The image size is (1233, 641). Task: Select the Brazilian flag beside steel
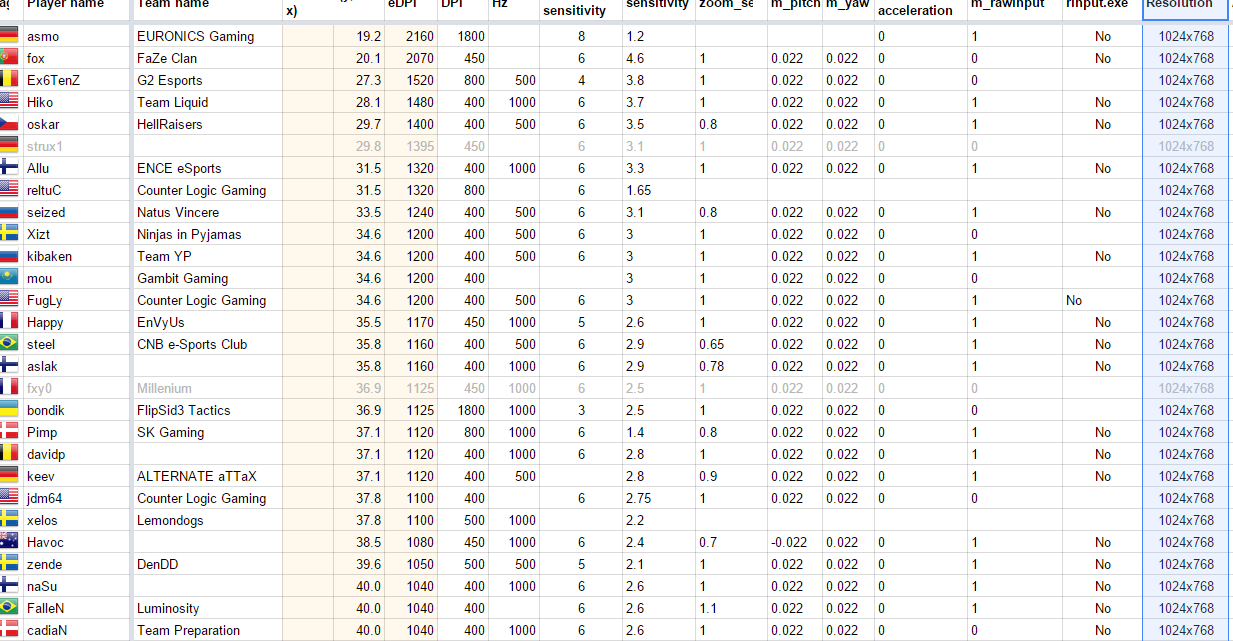[x=9, y=344]
